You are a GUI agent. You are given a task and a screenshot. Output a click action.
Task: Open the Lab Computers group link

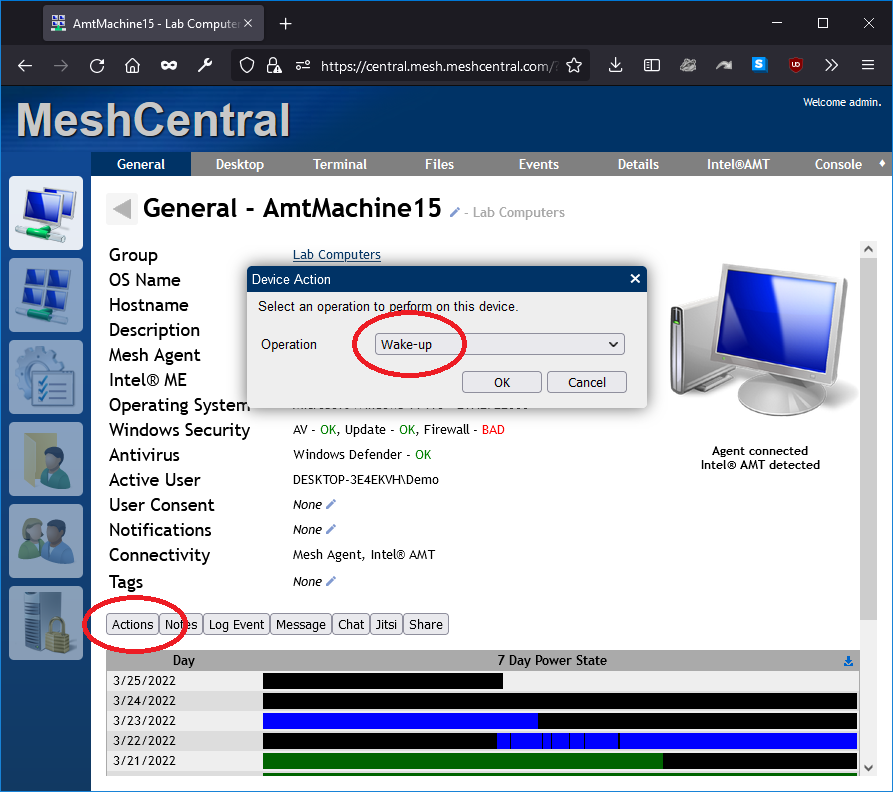point(336,254)
